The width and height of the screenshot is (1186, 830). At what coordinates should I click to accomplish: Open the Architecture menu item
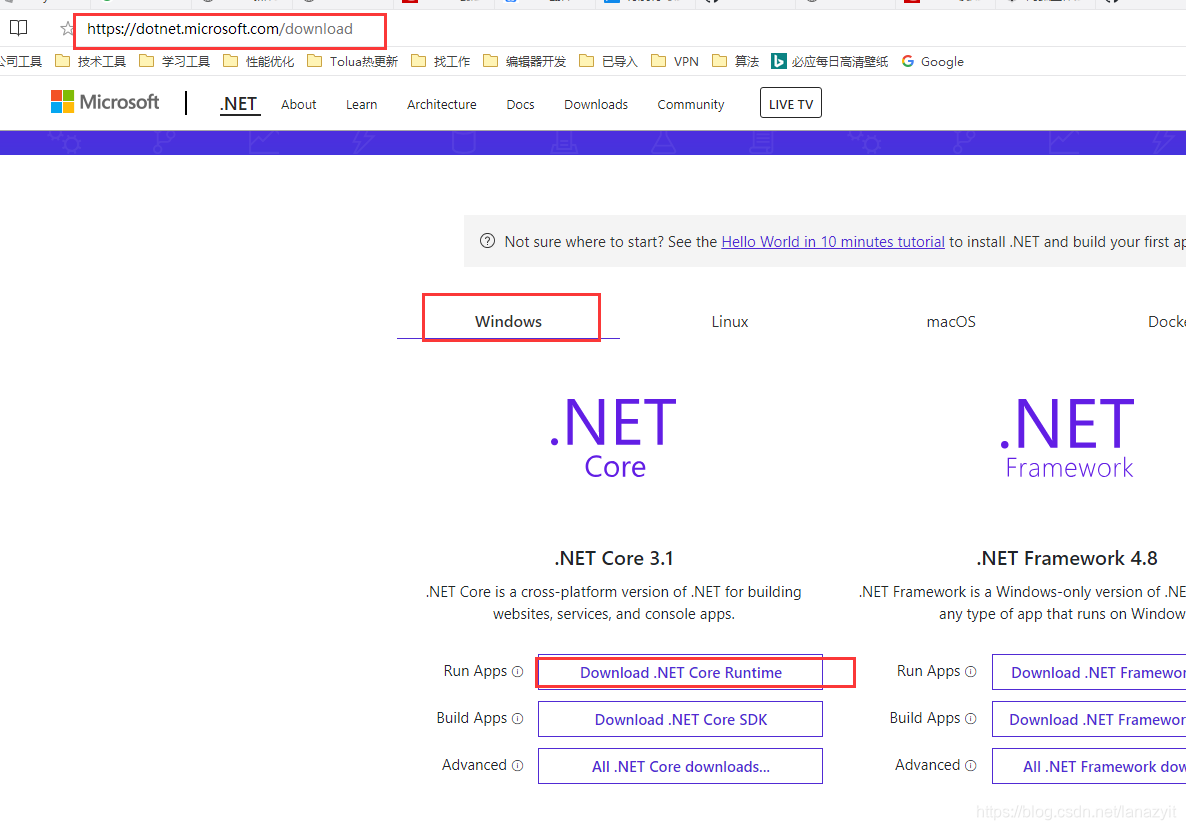coord(442,104)
